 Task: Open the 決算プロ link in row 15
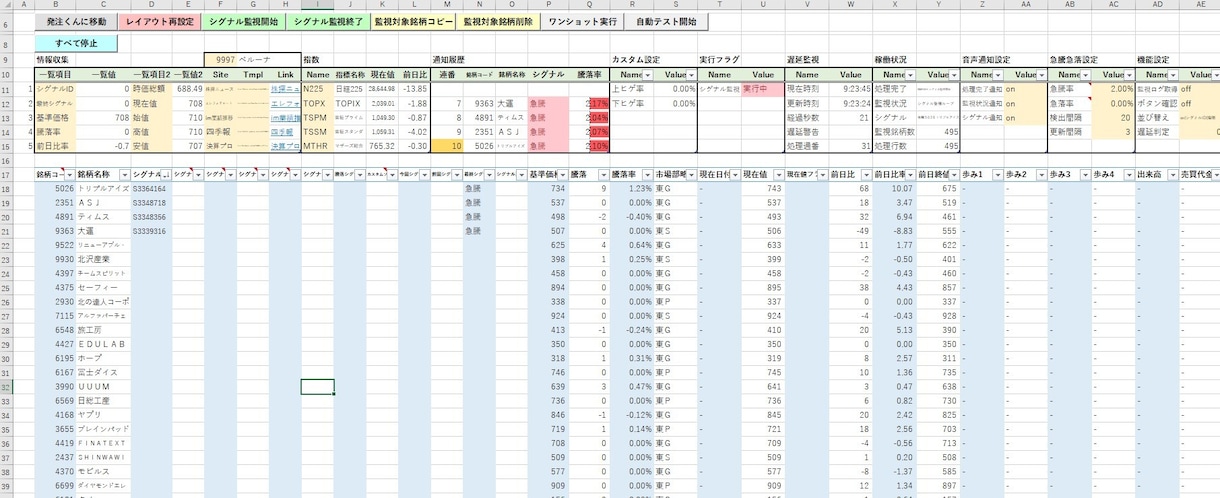point(286,146)
